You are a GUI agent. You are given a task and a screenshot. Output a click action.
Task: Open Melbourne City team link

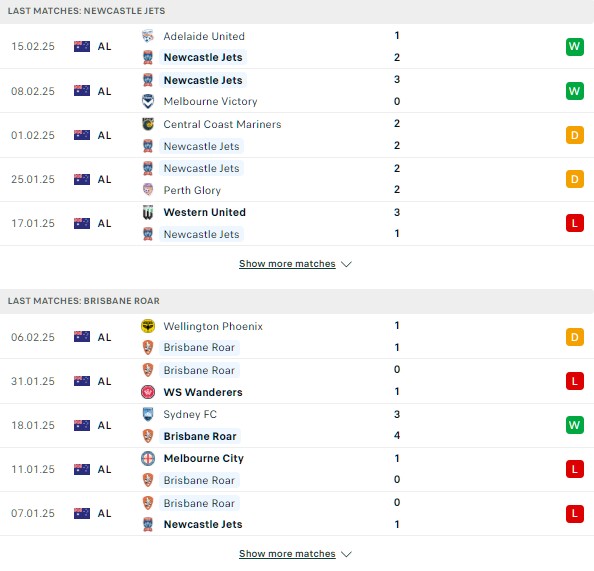pos(204,458)
